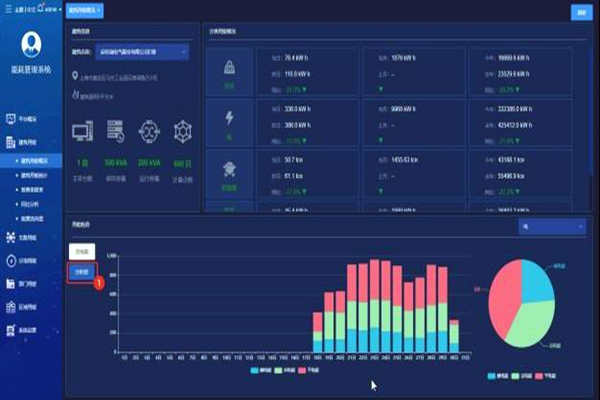Open the last sidebar item with settings icon

click(x=30, y=329)
